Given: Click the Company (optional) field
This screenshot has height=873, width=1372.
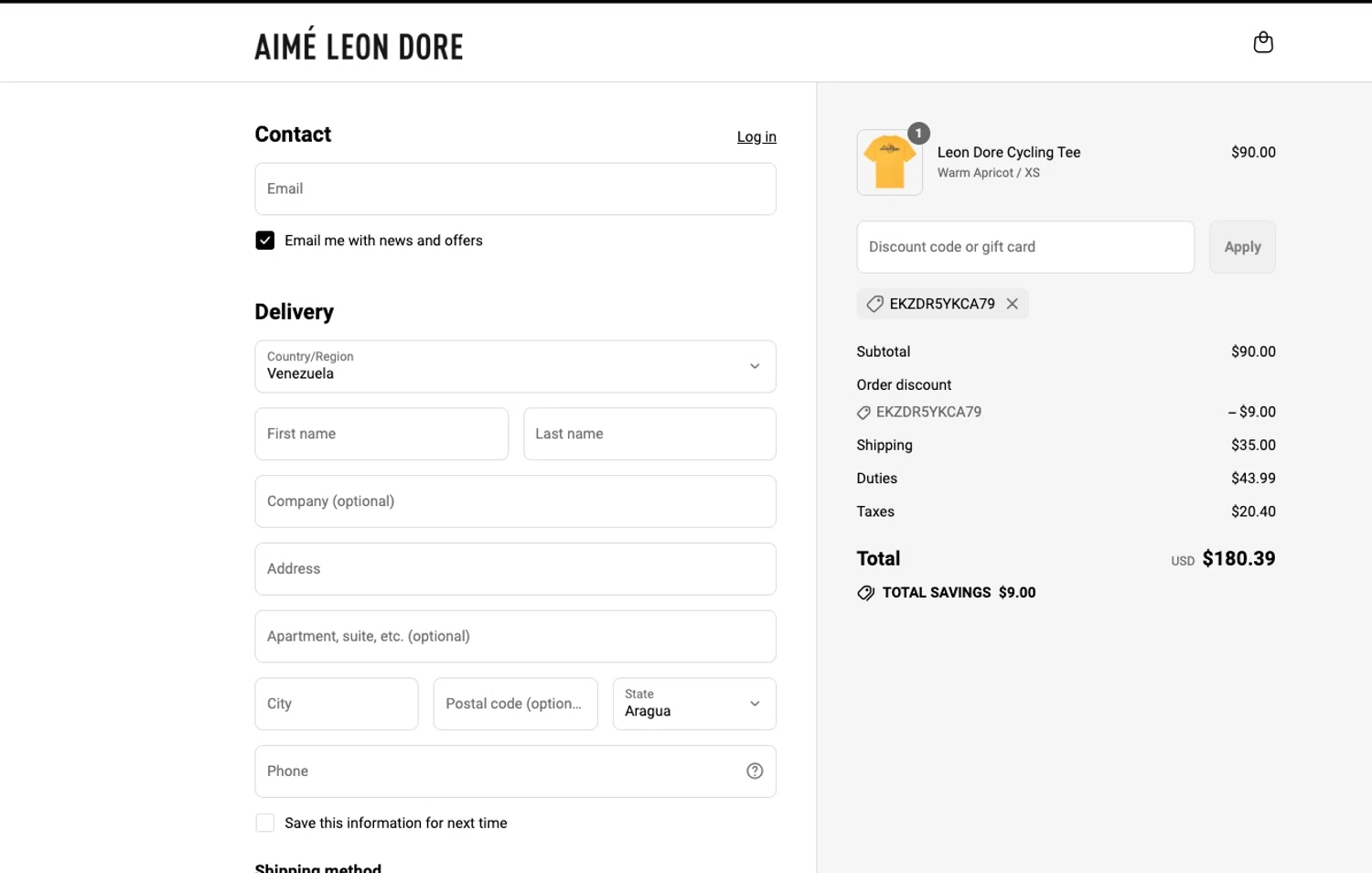Looking at the screenshot, I should click(516, 501).
